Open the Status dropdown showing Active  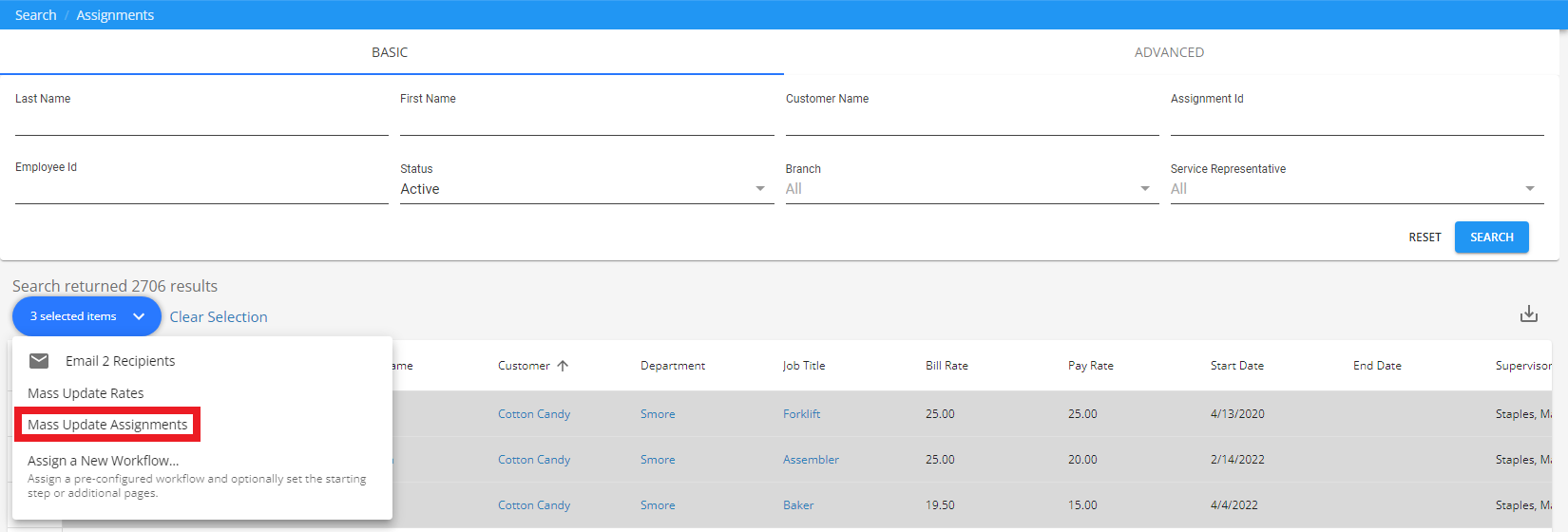click(585, 189)
